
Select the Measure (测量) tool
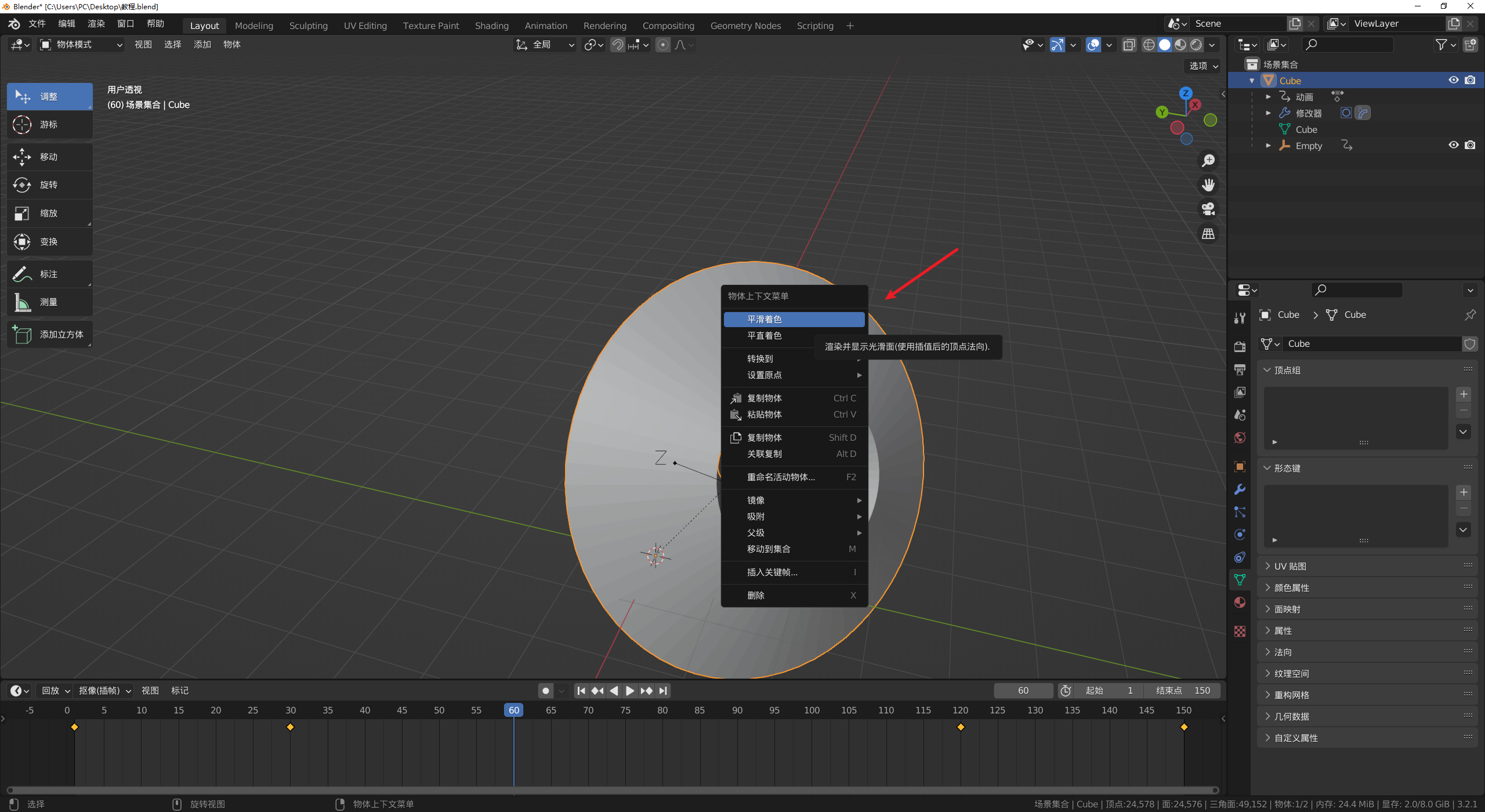coord(49,302)
